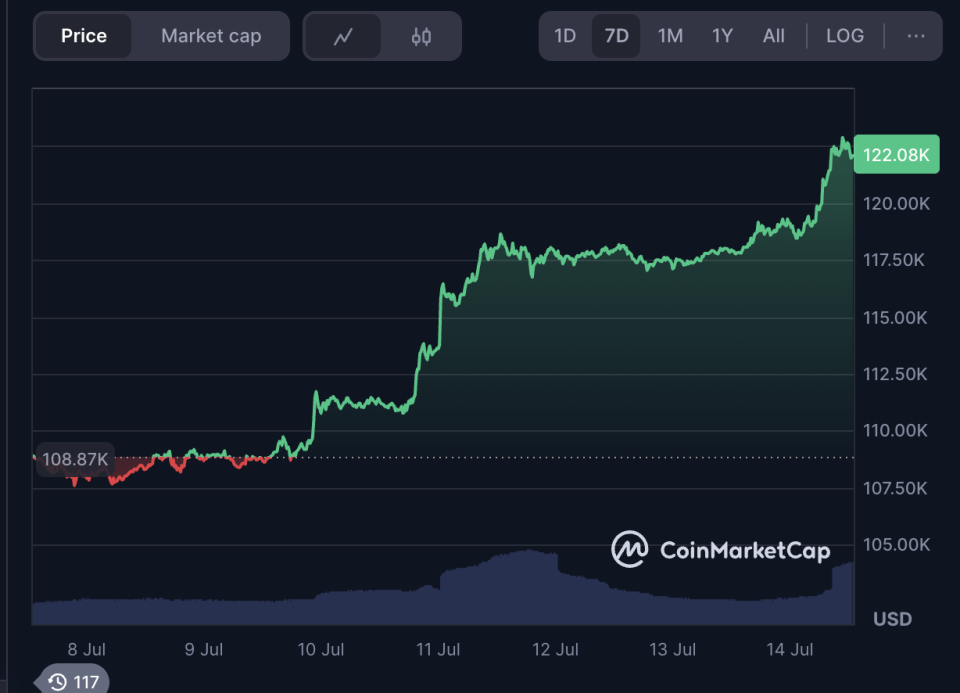Viewport: 960px width, 693px height.
Task: Click the 122.08K current price label
Action: [x=897, y=155]
